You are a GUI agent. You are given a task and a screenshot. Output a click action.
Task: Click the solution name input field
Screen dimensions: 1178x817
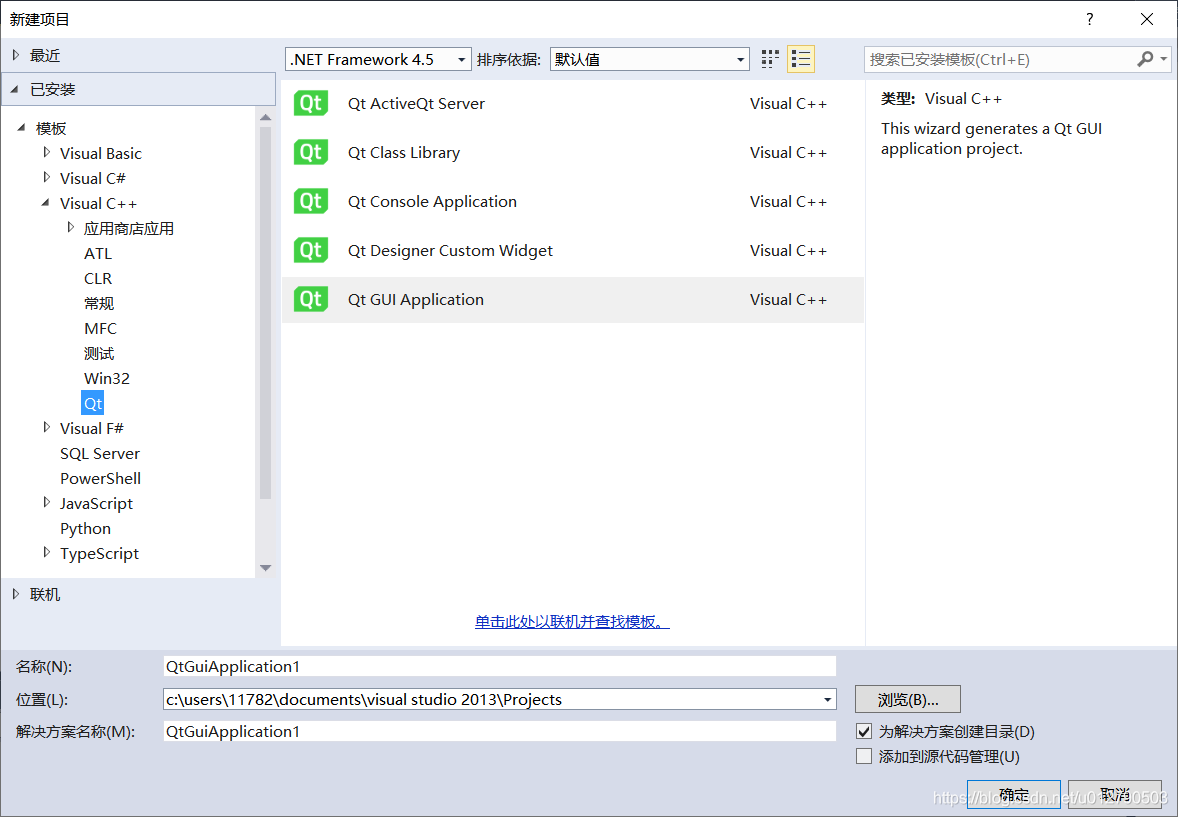(500, 731)
